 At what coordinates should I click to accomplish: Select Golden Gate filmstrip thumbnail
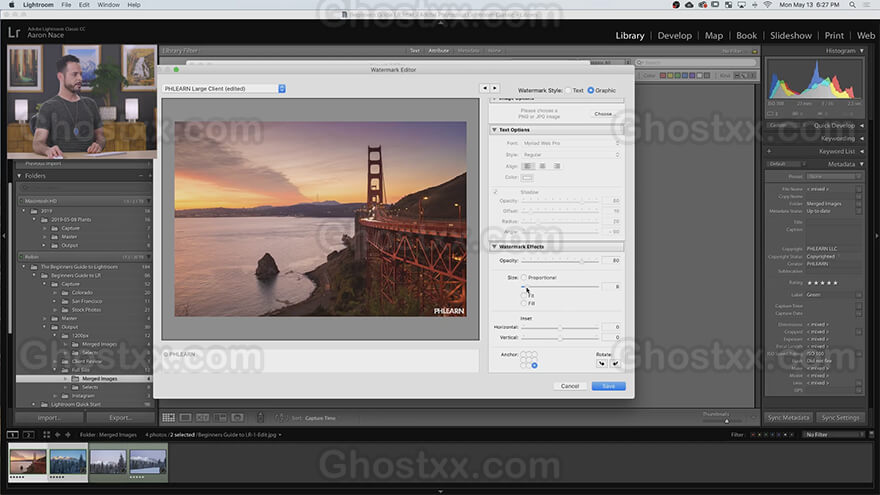click(28, 462)
